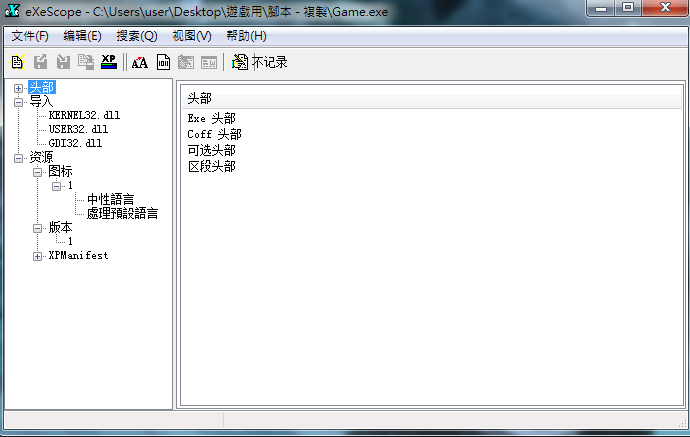Select 图标 in the tree
690x437 pixels.
coord(60,171)
